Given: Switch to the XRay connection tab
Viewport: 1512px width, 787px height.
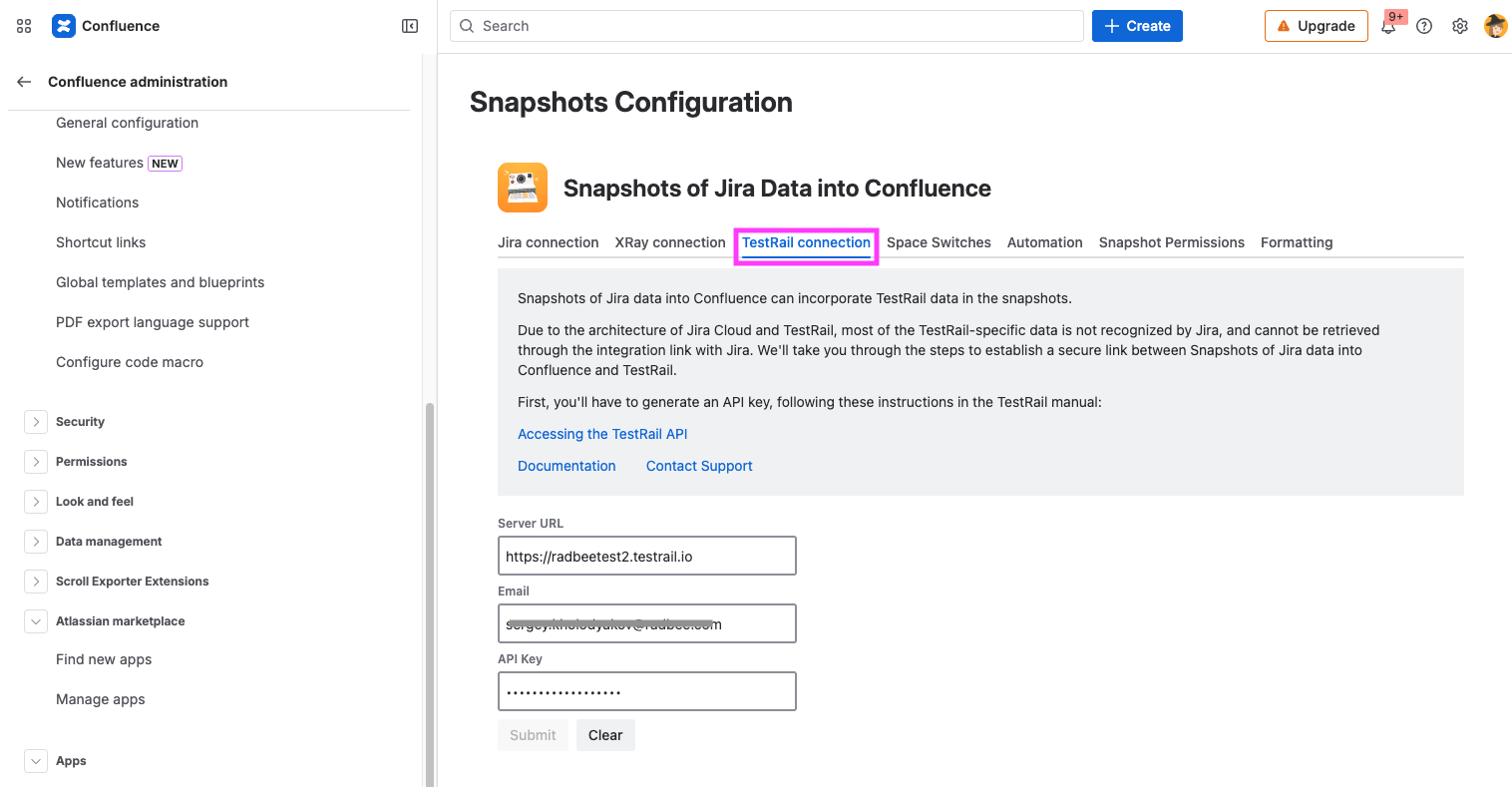Looking at the screenshot, I should tap(670, 242).
